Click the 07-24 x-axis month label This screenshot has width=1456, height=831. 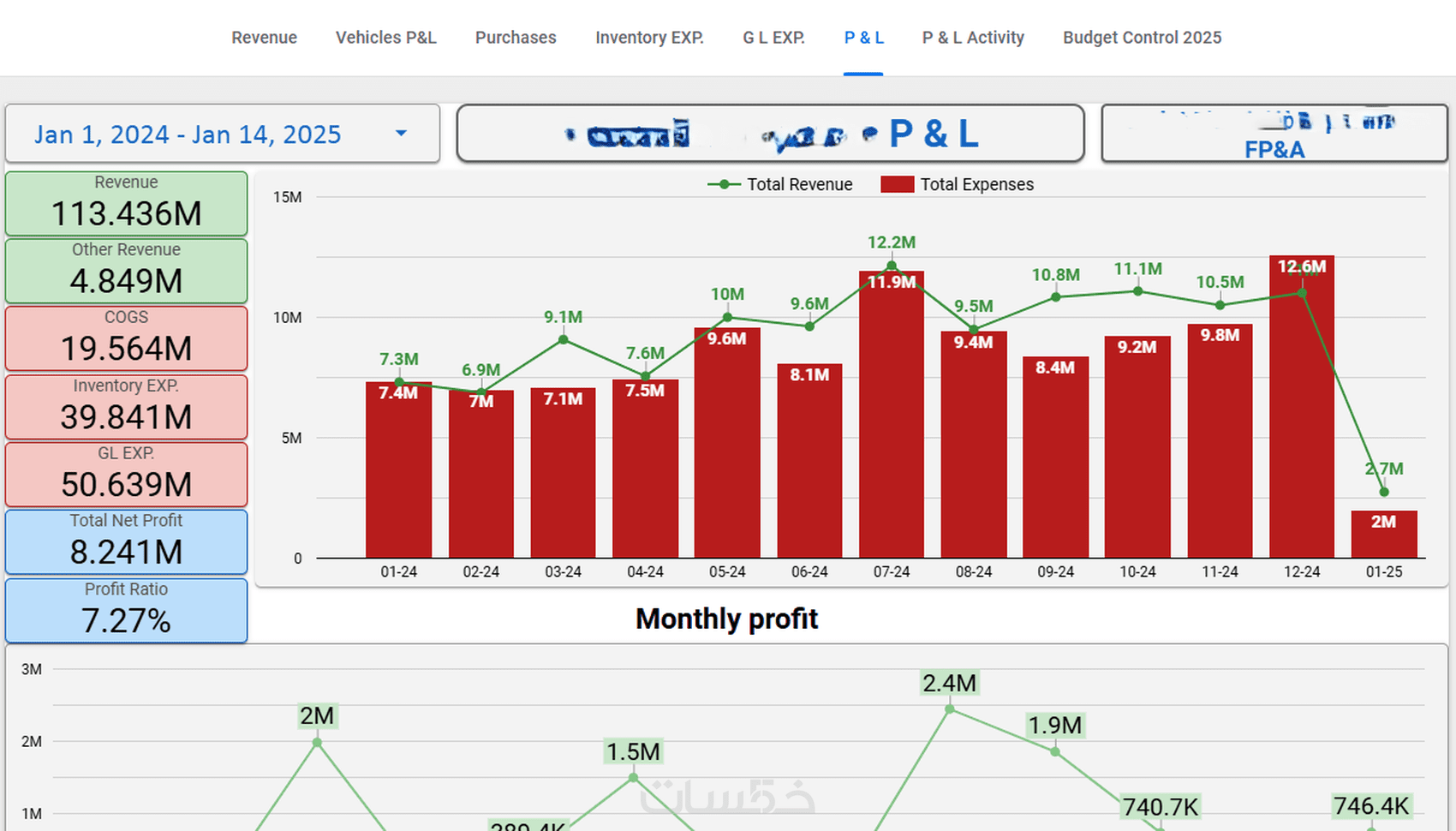coord(892,571)
